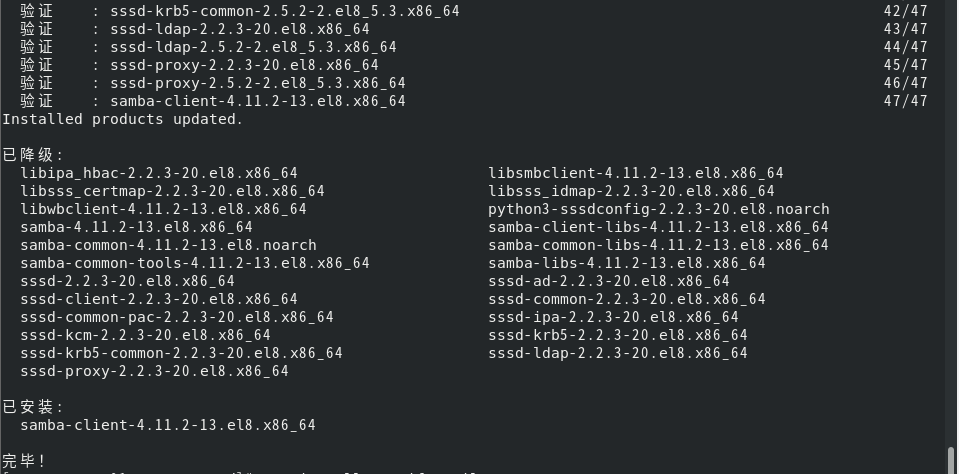Click samba-client-4.11.2-13.el8.x86_64 under 已安装

coord(167,425)
